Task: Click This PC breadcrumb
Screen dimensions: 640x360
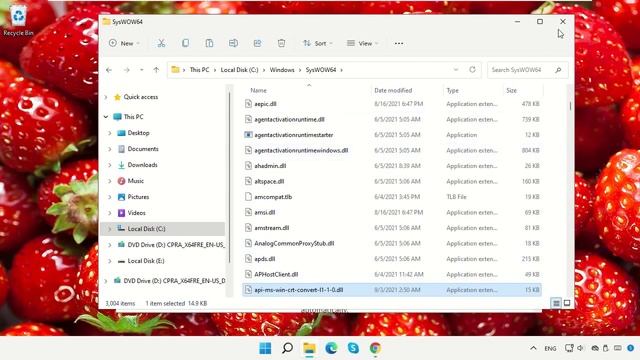Action: click(x=199, y=70)
